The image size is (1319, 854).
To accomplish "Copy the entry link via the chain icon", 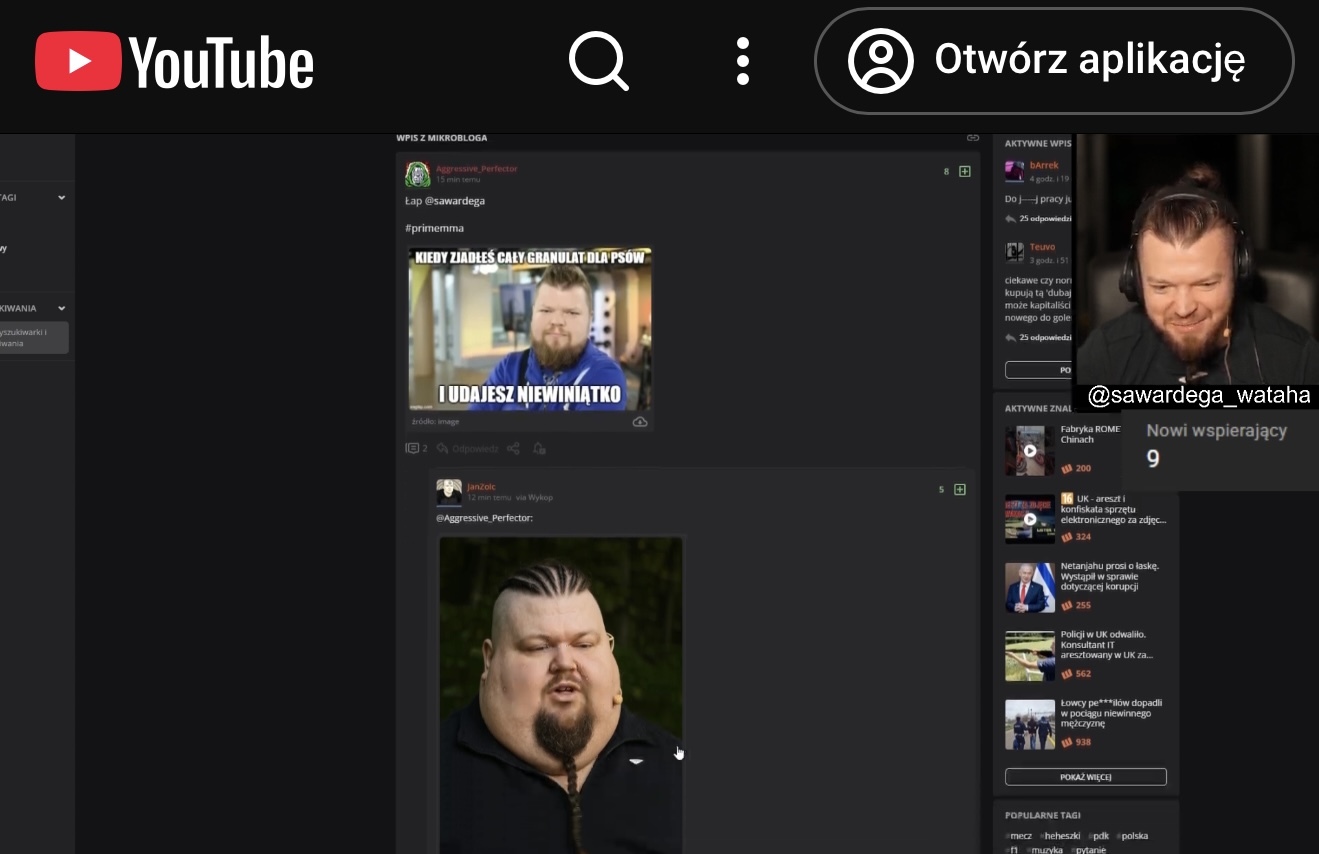I will (972, 138).
